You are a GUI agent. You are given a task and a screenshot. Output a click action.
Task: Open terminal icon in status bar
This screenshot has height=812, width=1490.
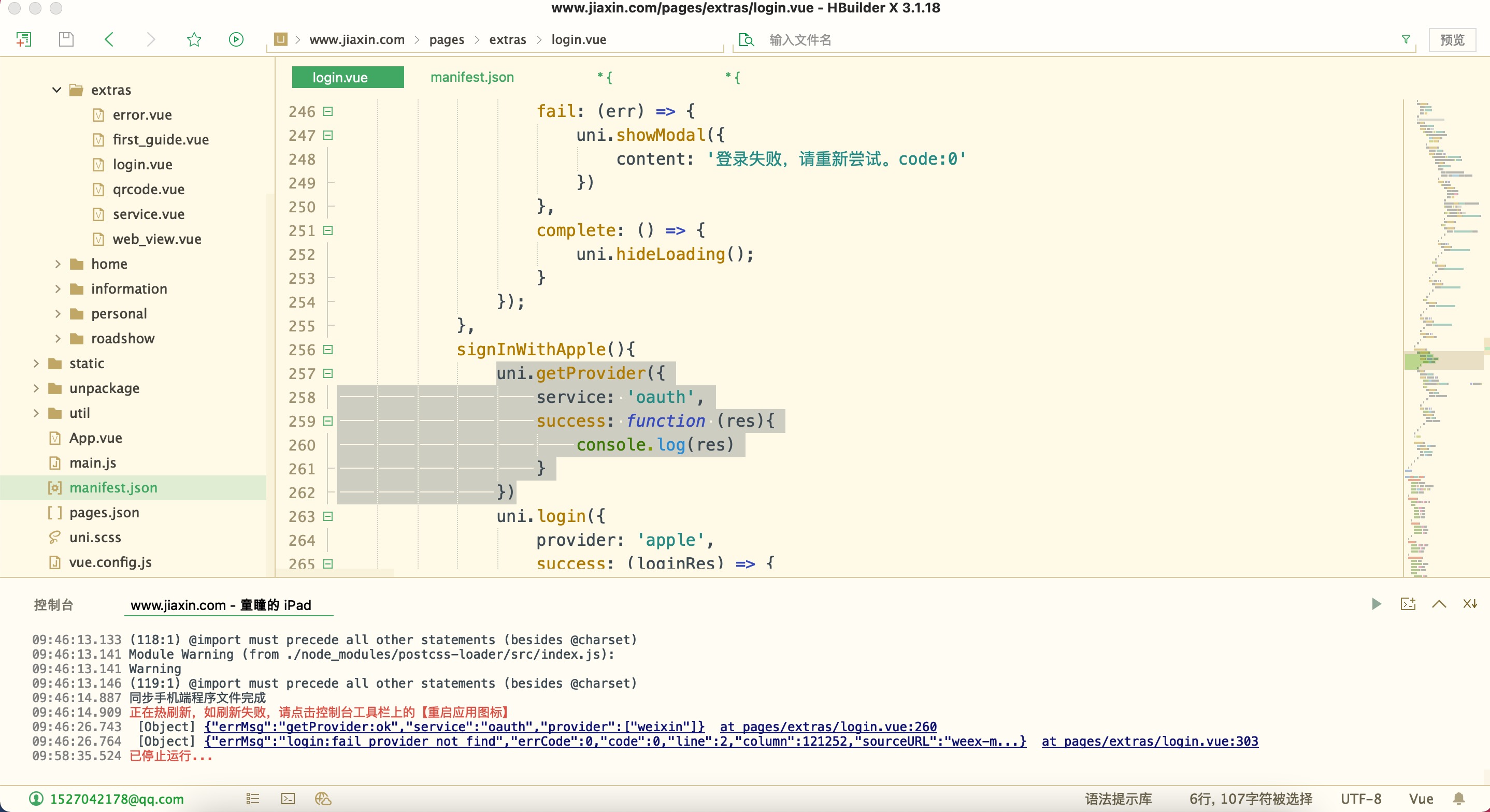pyautogui.click(x=288, y=799)
